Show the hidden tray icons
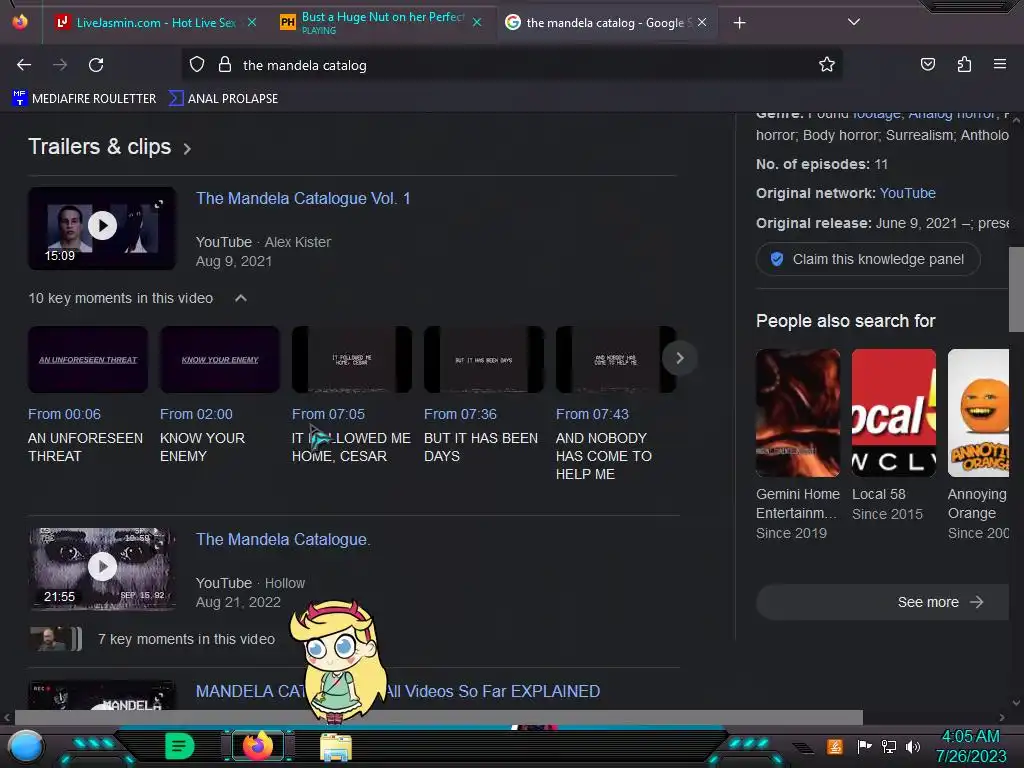The height and width of the screenshot is (768, 1024). point(803,748)
